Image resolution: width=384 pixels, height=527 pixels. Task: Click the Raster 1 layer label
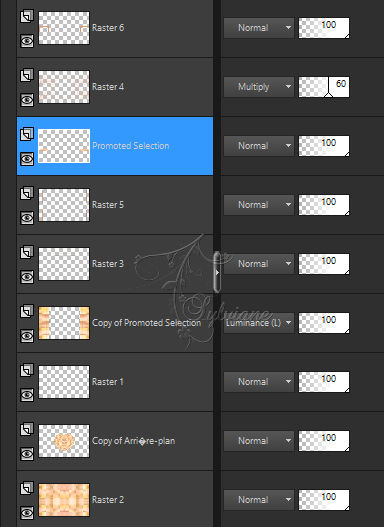click(x=108, y=382)
